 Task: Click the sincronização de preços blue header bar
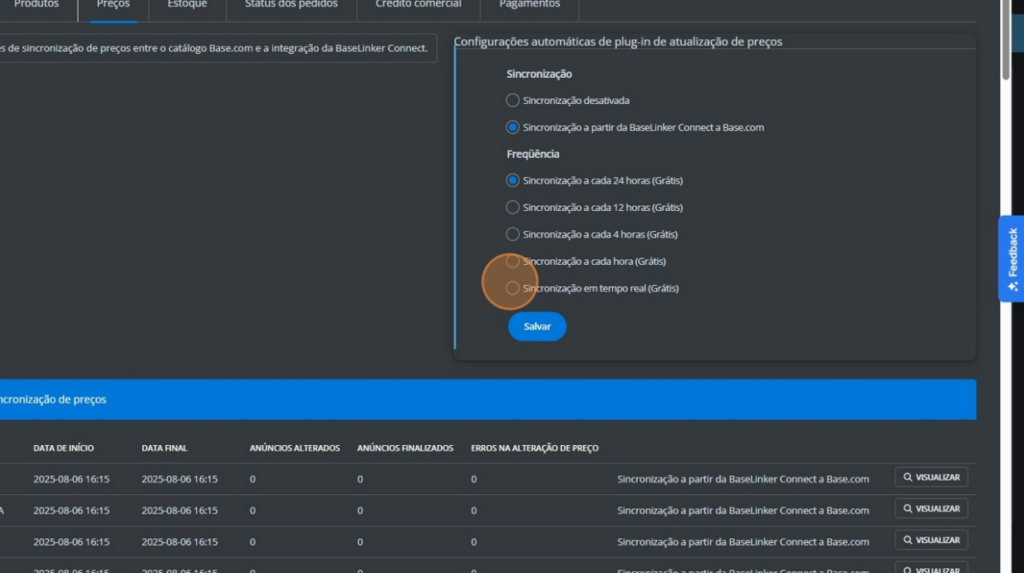tap(488, 399)
